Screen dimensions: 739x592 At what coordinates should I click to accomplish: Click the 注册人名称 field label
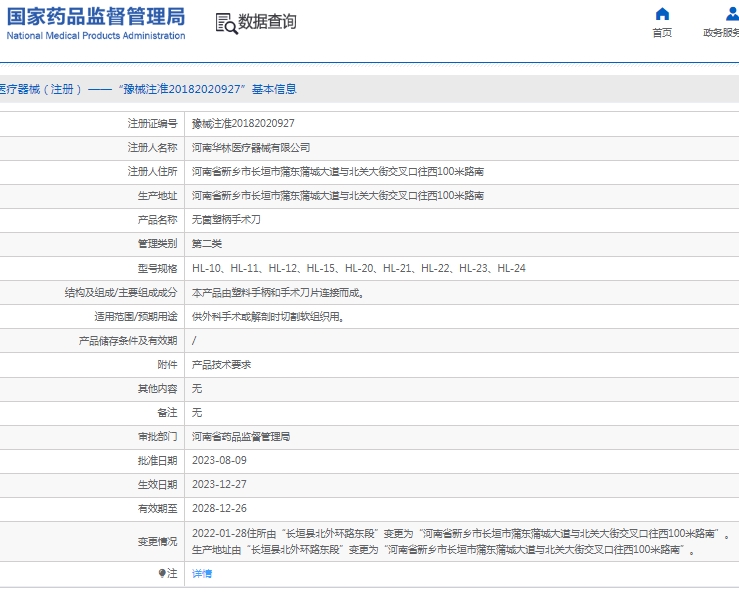pyautogui.click(x=152, y=148)
